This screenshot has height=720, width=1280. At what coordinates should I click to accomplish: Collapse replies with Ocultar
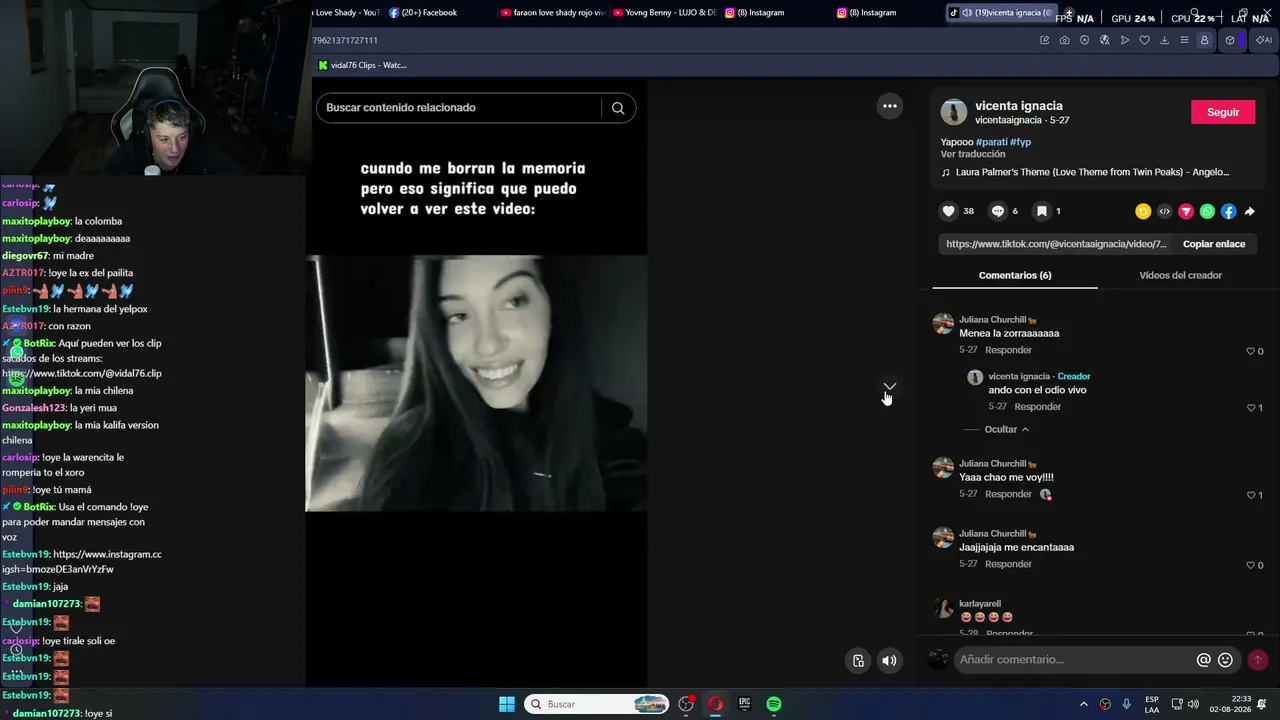pos(1006,429)
